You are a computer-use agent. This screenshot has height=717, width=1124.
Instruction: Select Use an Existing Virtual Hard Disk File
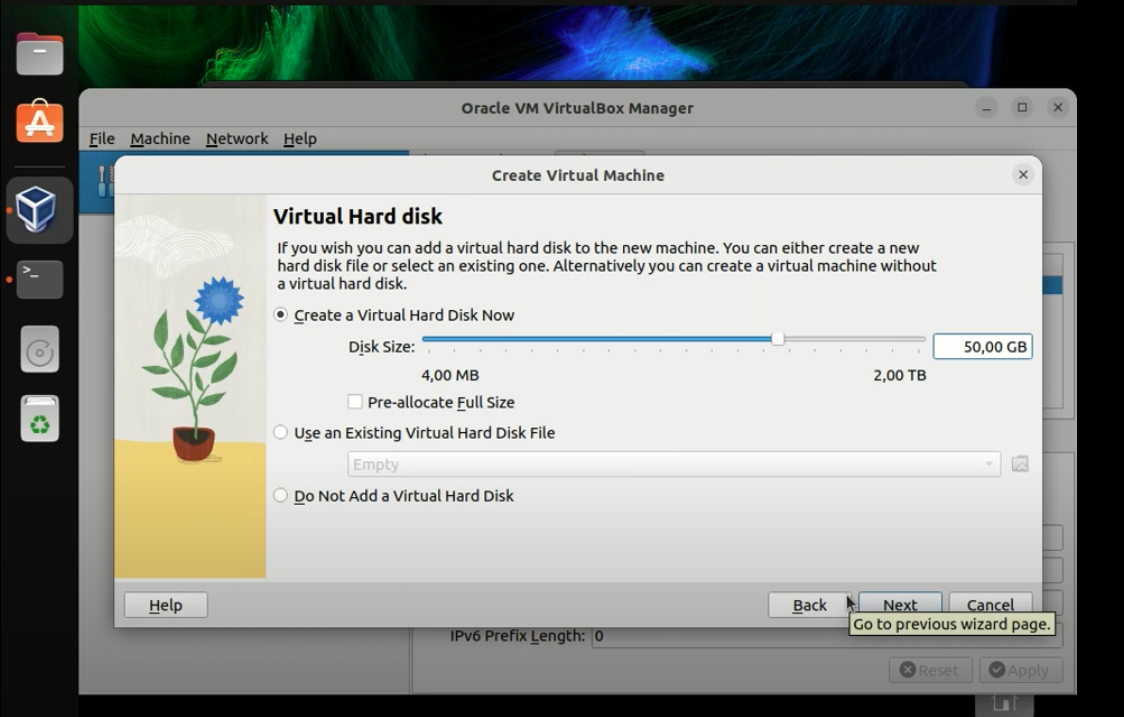pos(281,432)
